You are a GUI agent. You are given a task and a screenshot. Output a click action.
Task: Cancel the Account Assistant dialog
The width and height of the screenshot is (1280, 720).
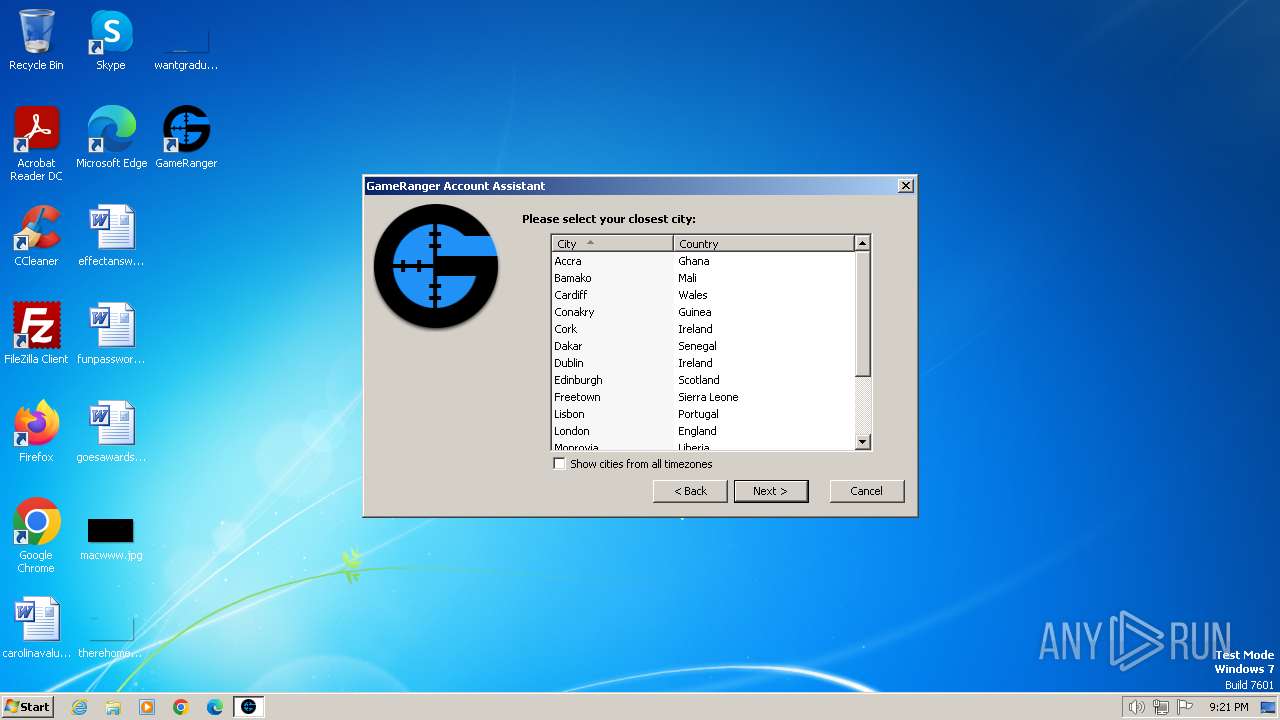(866, 491)
